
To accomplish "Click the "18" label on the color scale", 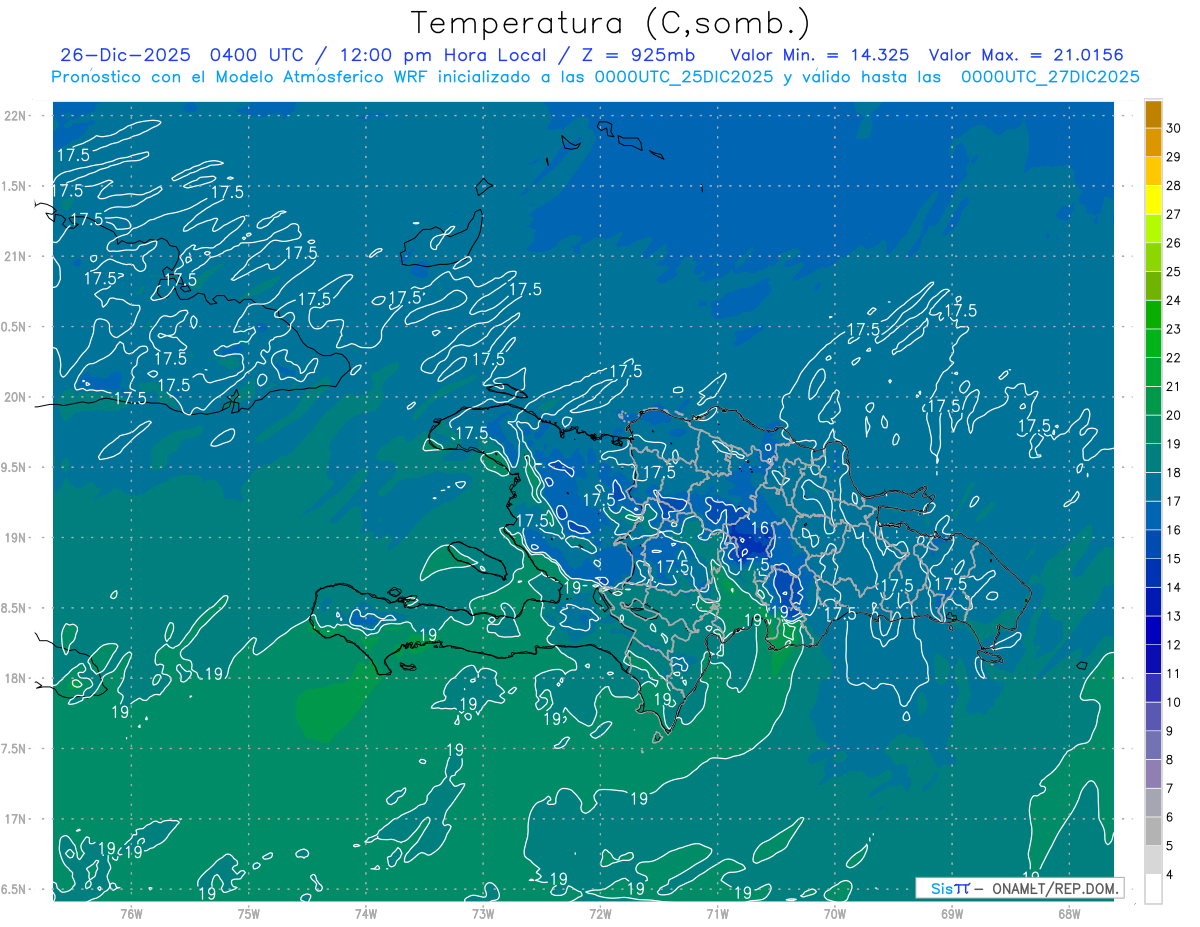I will pos(1174,472).
